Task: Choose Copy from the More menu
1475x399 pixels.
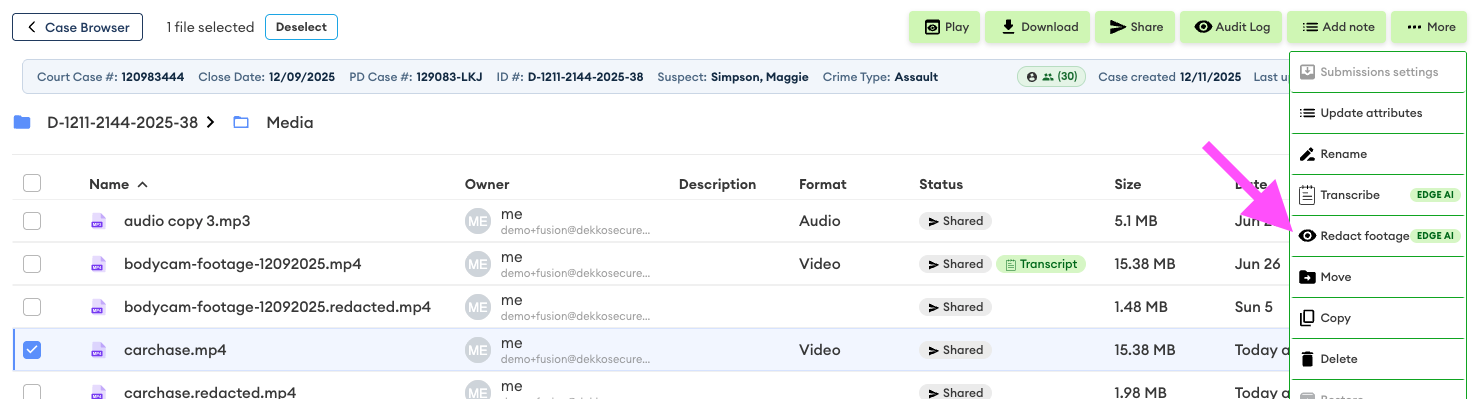Action: [1379, 318]
